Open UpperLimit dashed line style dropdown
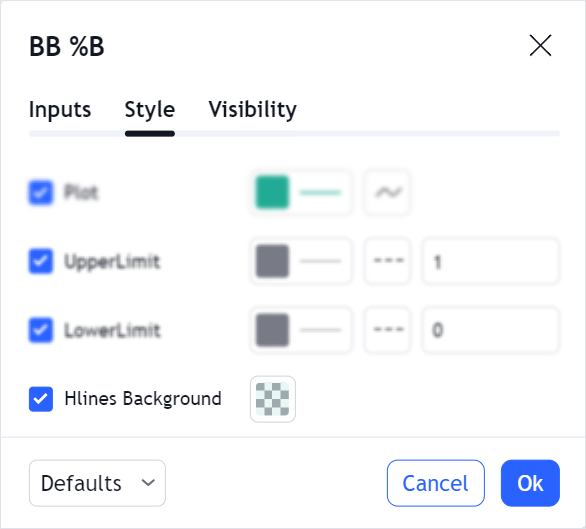The width and height of the screenshot is (586, 529). [388, 261]
